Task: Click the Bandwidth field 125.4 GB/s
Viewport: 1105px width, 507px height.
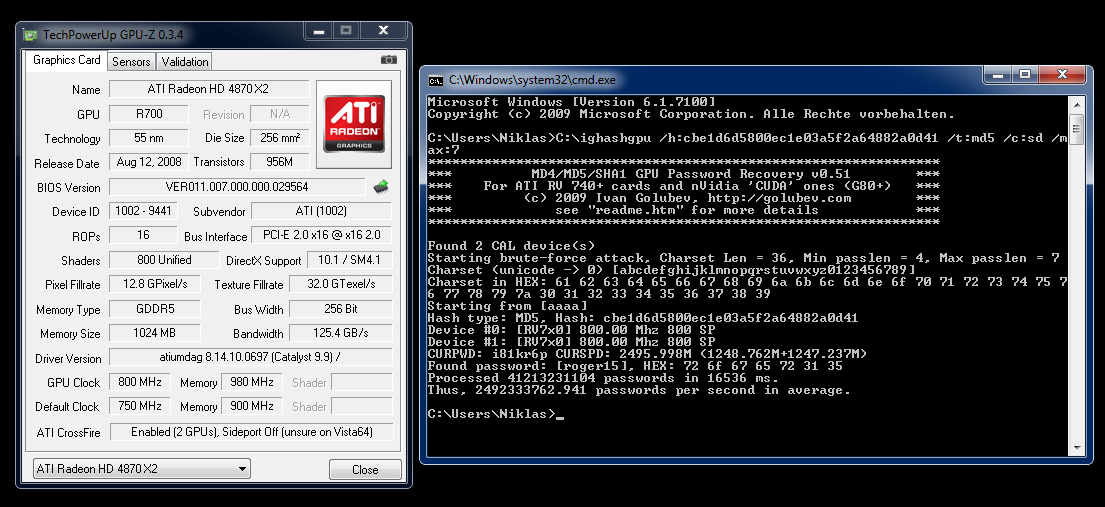Action: click(340, 333)
